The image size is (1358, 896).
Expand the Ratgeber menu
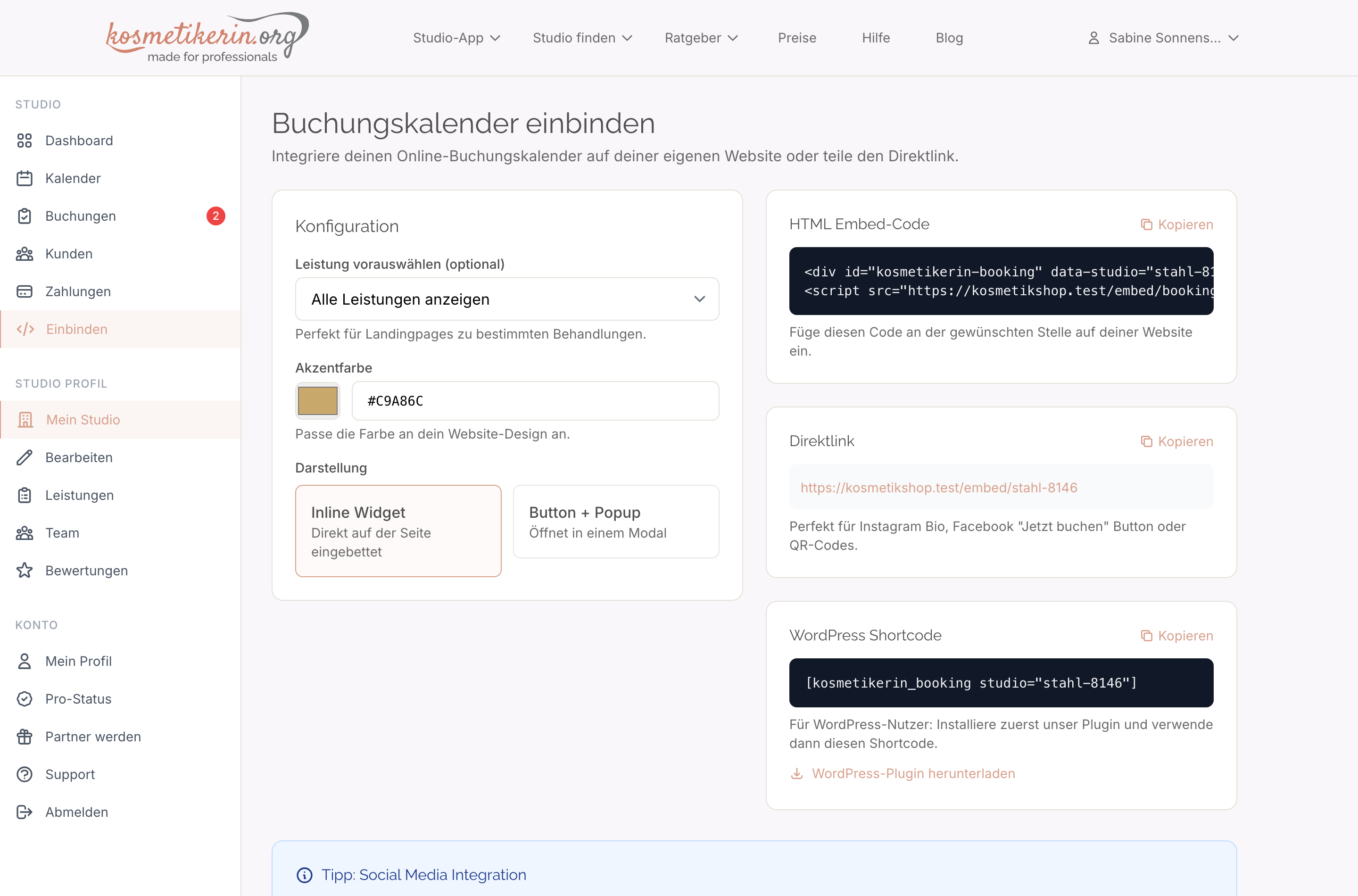point(701,38)
